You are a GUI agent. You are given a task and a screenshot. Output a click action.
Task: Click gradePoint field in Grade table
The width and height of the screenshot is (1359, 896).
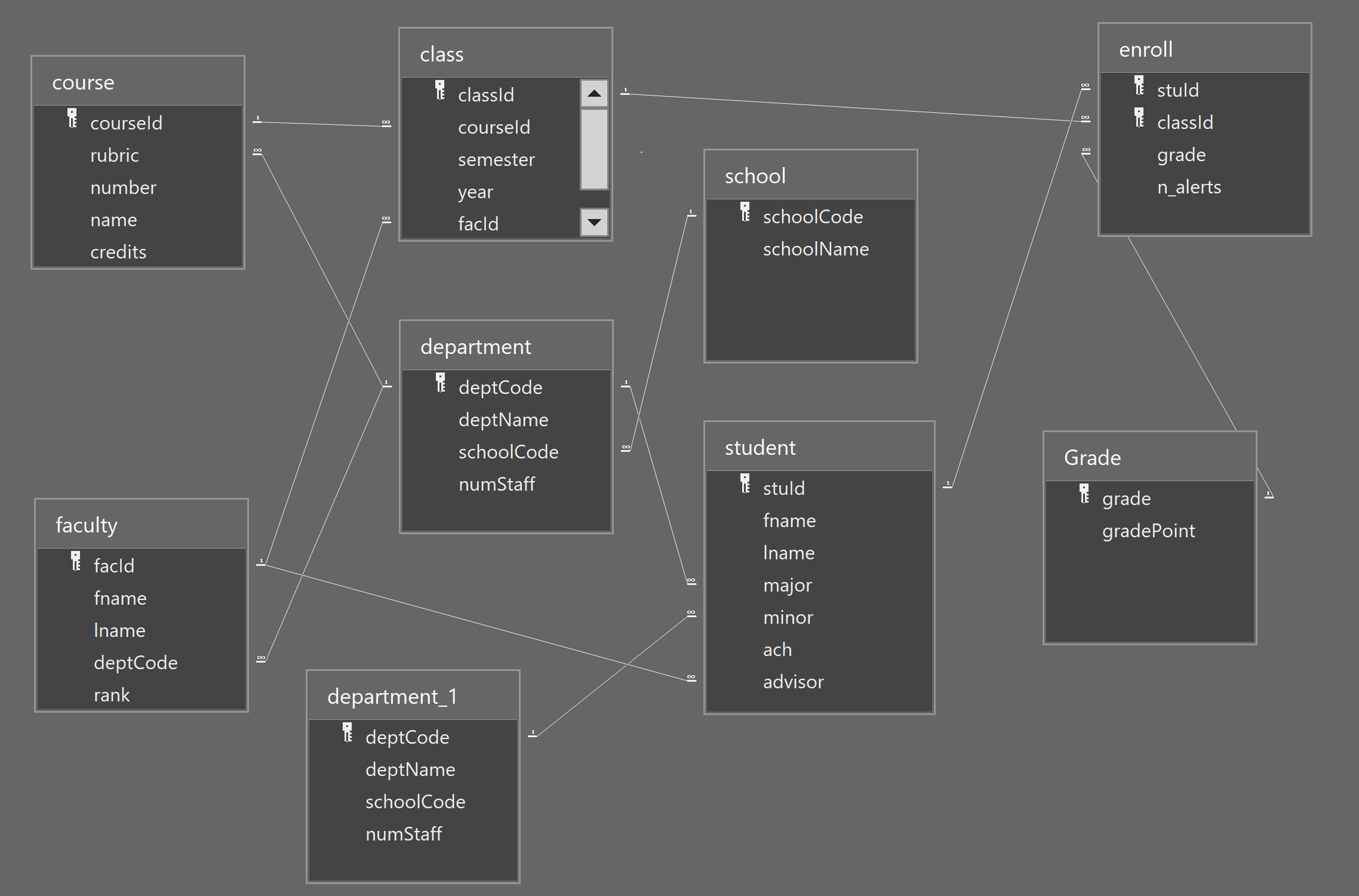pyautogui.click(x=1148, y=531)
